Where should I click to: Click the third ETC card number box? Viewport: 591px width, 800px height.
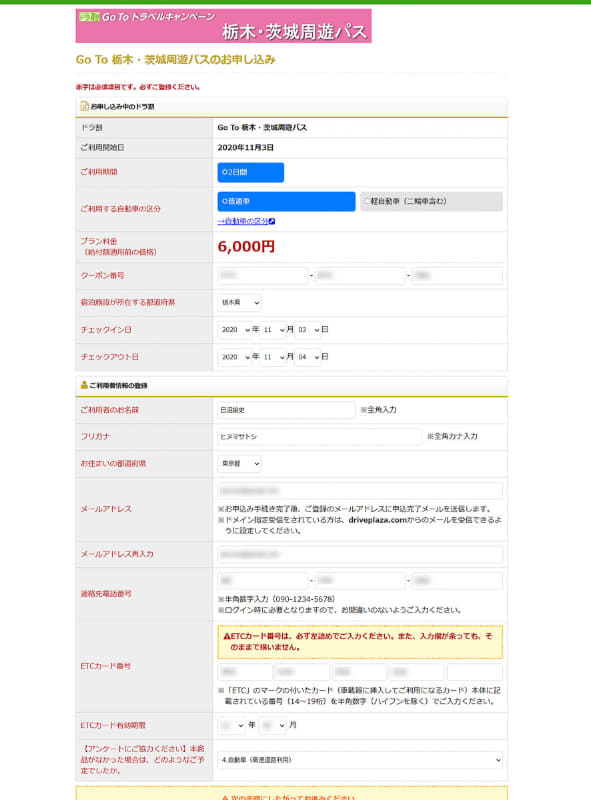pos(360,672)
